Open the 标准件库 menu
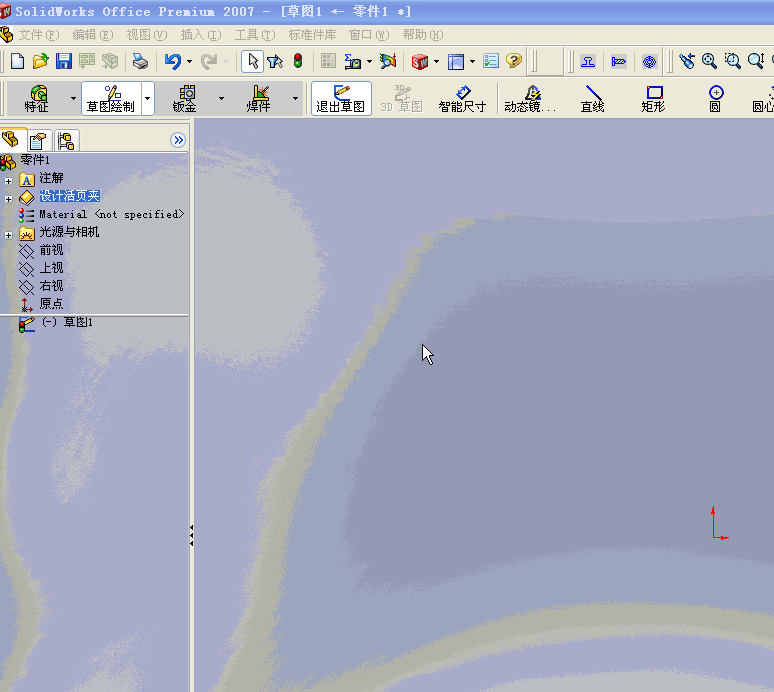 (x=312, y=35)
